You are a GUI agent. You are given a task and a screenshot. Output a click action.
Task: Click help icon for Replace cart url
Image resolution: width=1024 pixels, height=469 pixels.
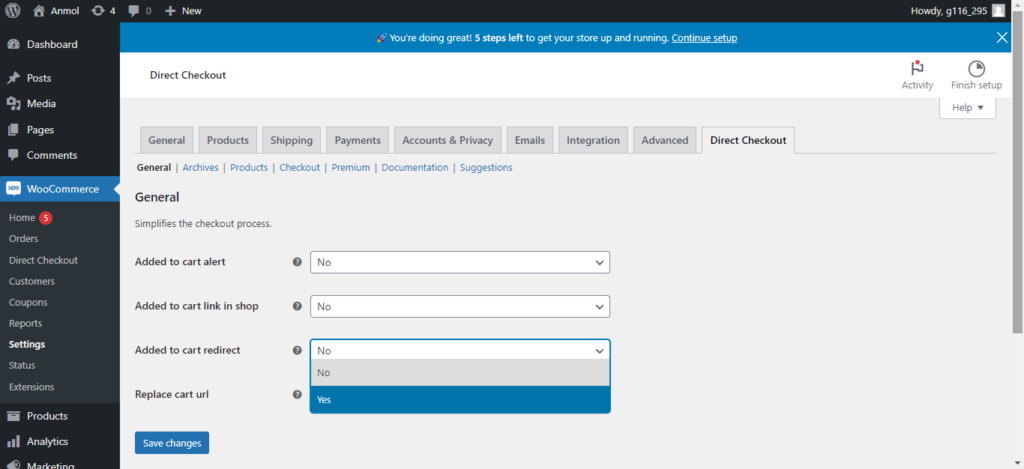pos(297,395)
